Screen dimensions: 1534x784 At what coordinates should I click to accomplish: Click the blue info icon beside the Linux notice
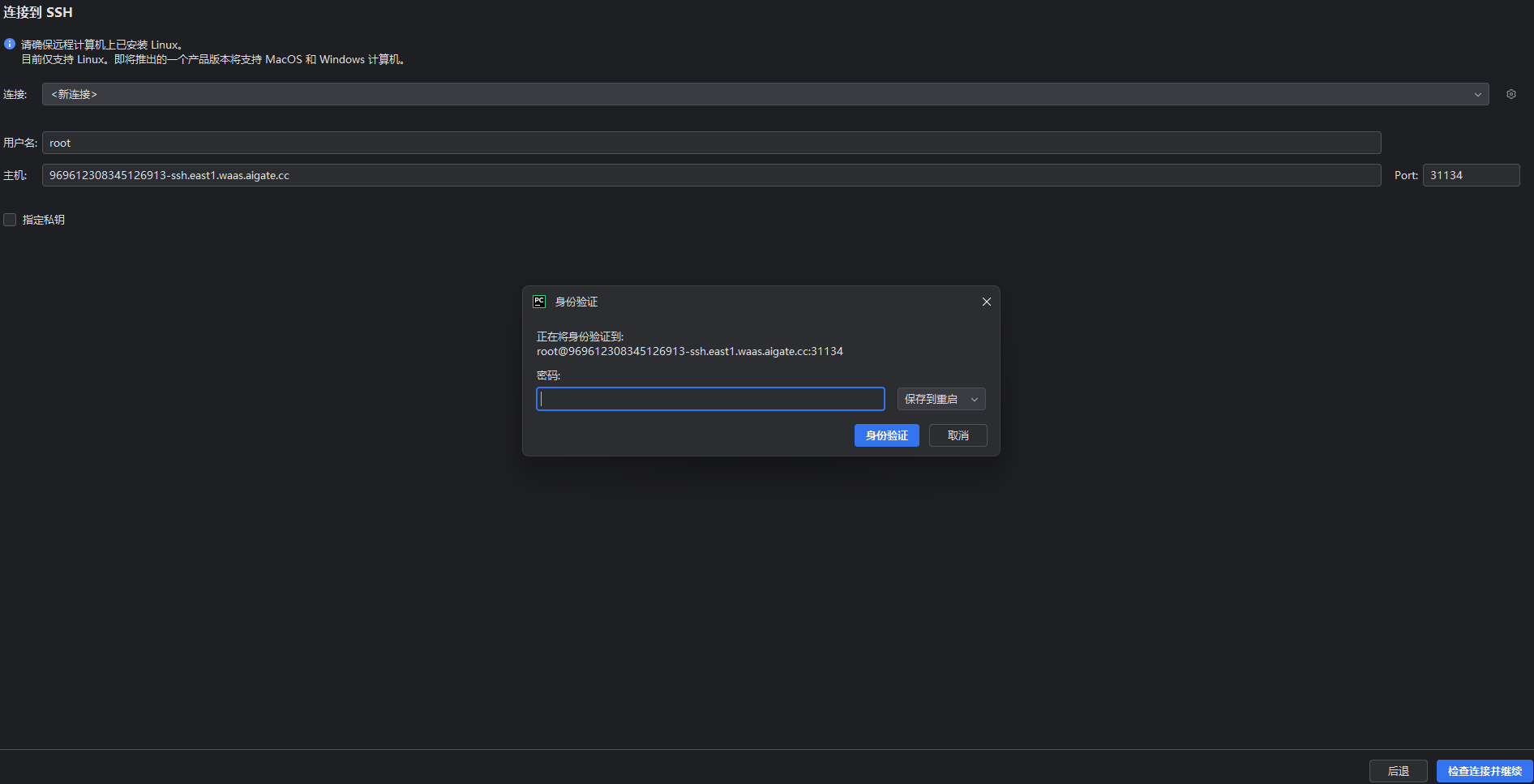(x=10, y=45)
